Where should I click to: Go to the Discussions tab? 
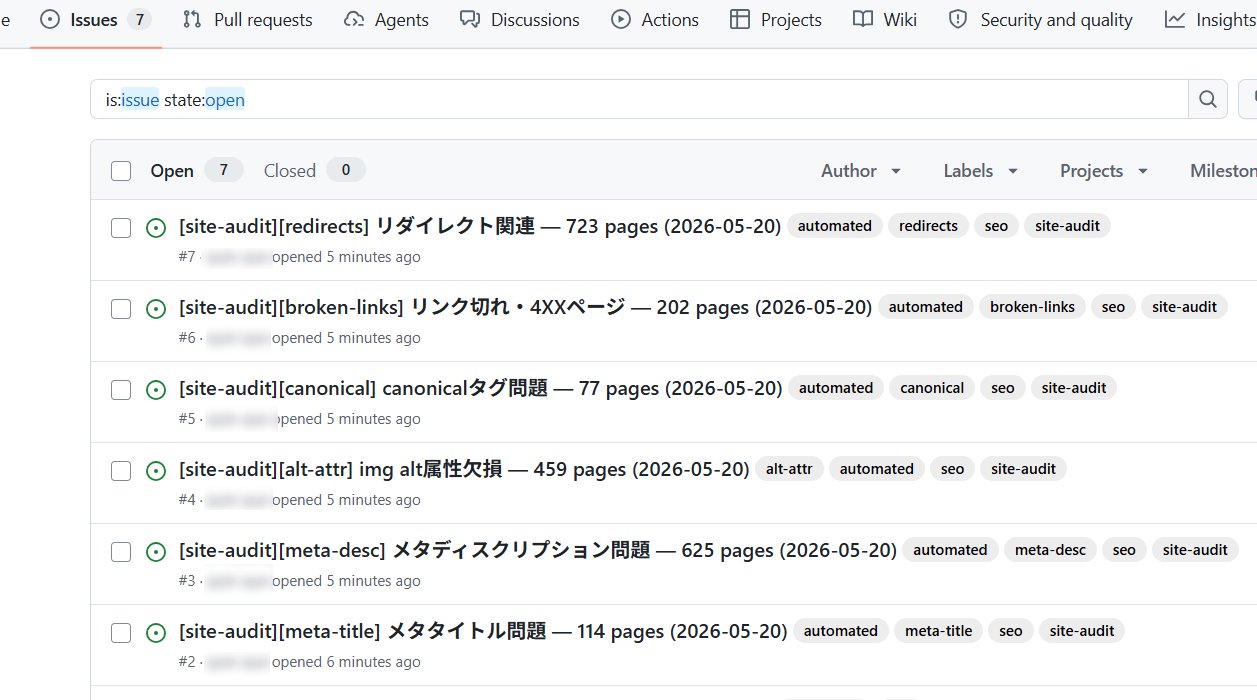(x=520, y=20)
